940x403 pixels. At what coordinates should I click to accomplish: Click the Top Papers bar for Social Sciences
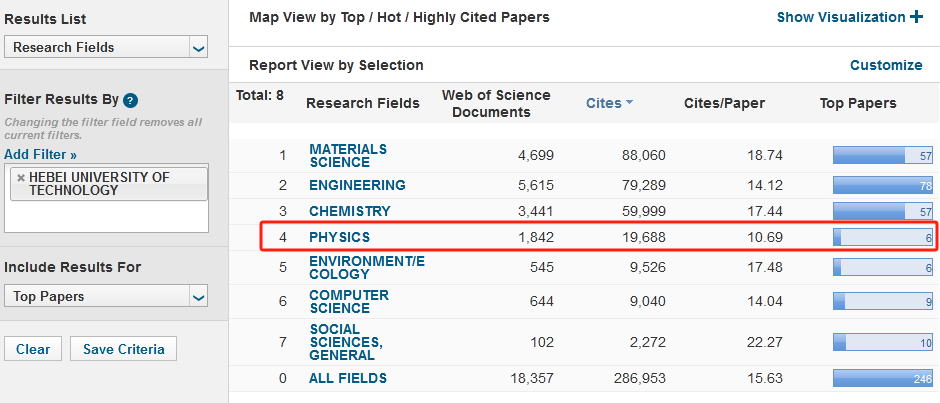(x=883, y=343)
